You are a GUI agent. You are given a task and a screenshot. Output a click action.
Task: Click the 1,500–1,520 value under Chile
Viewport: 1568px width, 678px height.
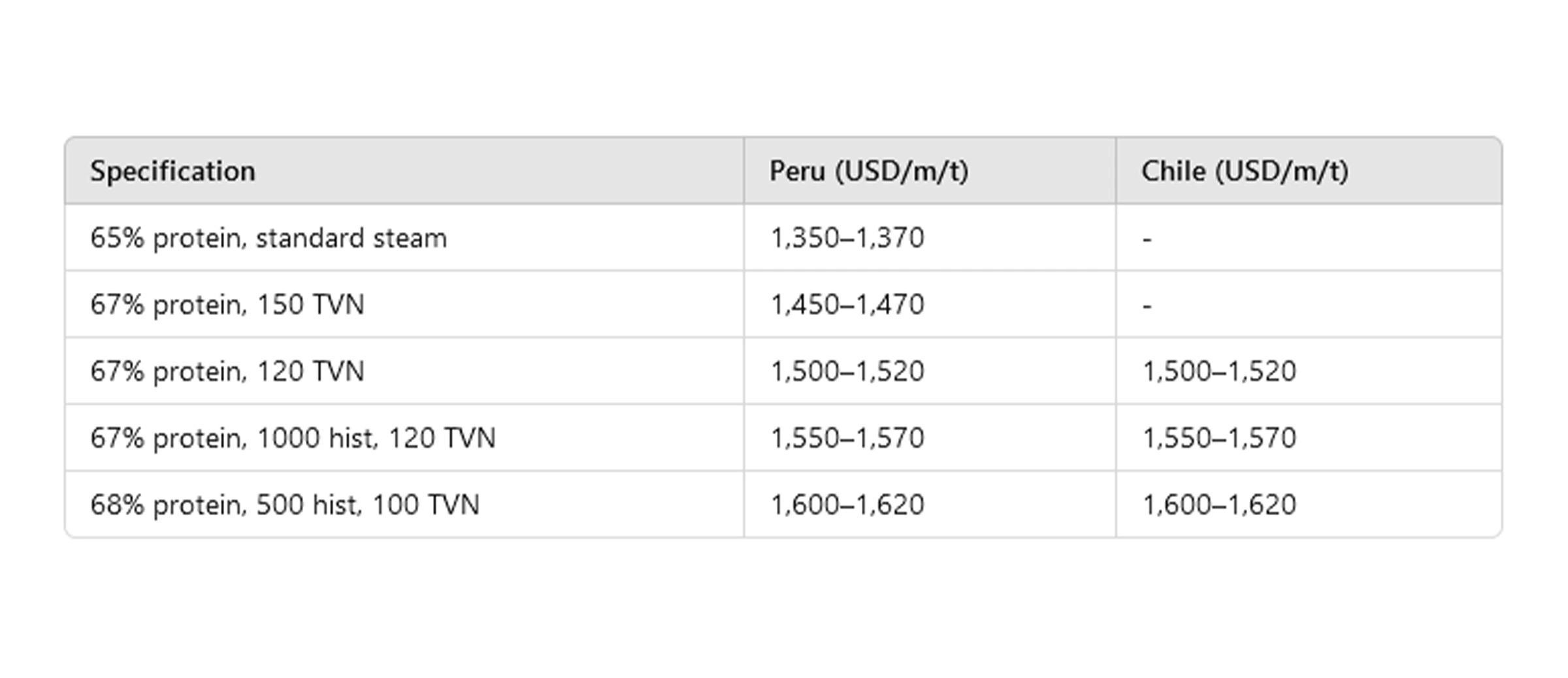[x=1219, y=371]
